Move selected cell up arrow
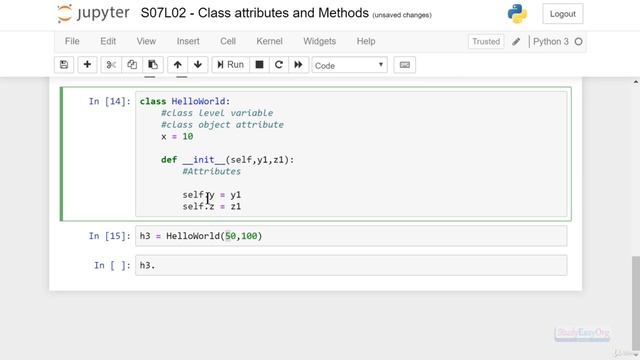The image size is (640, 360). 178,65
